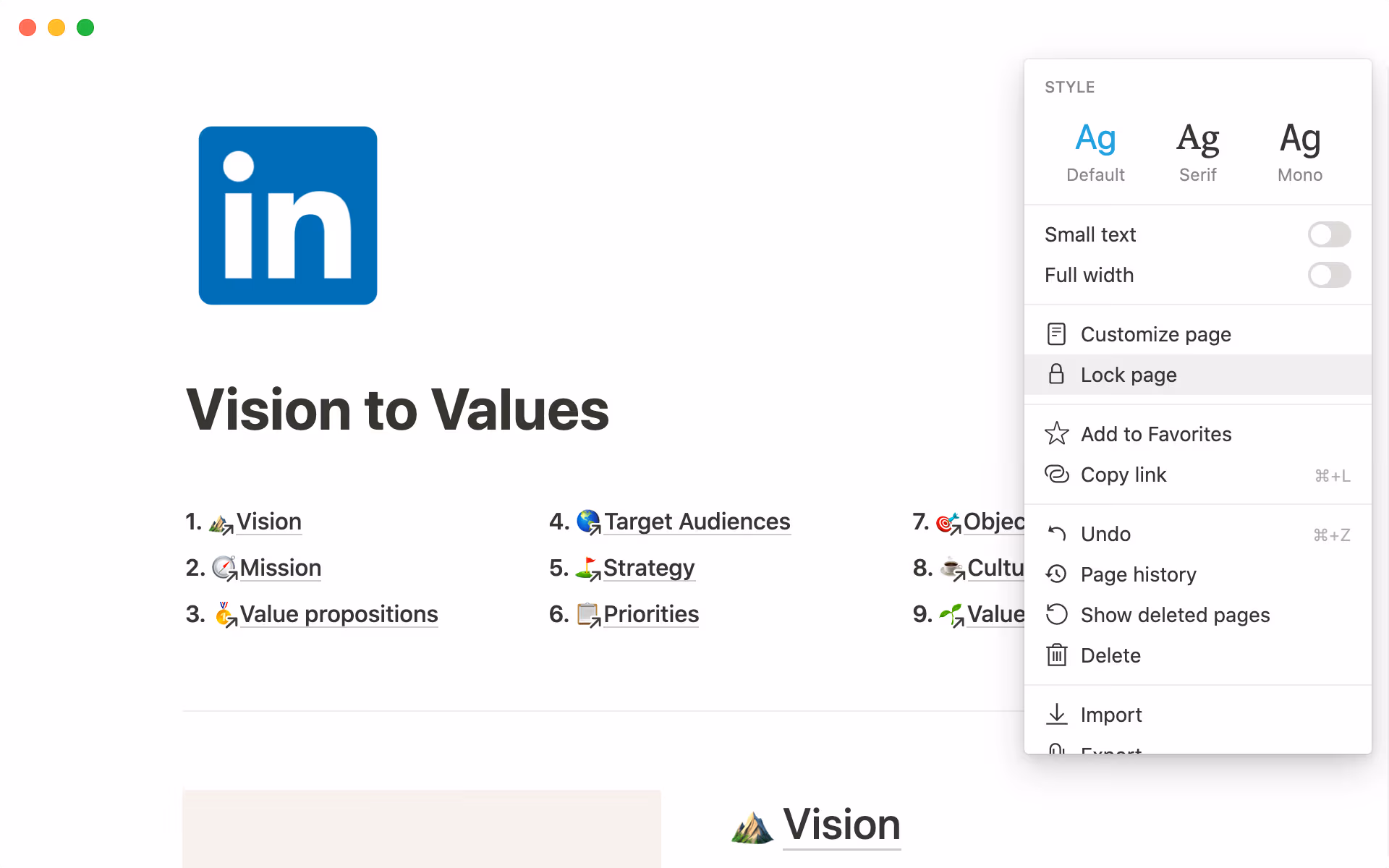The width and height of the screenshot is (1389, 868).
Task: Click the Import download arrow icon
Action: [x=1056, y=715]
